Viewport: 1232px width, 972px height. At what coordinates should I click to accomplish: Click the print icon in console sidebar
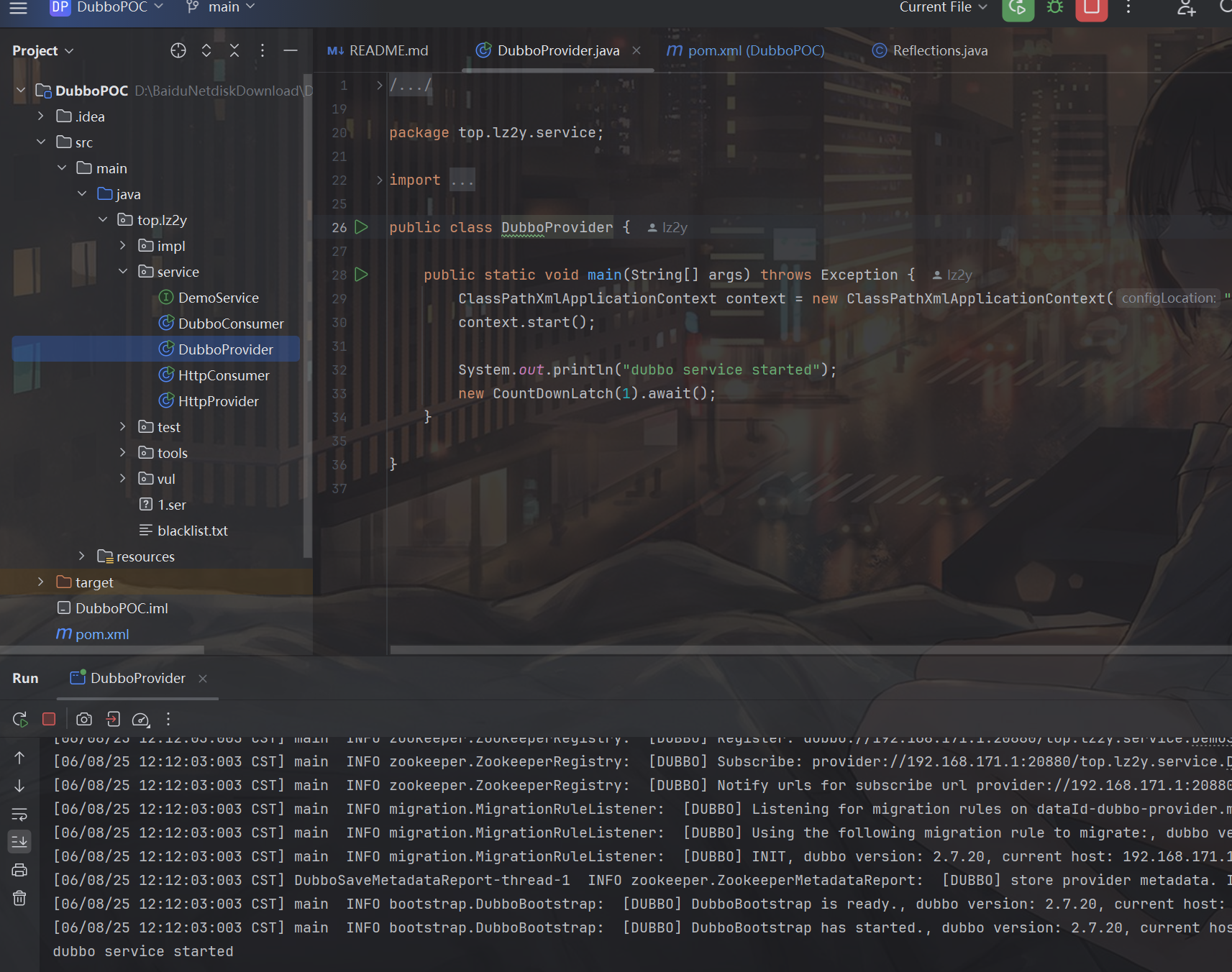click(x=19, y=870)
